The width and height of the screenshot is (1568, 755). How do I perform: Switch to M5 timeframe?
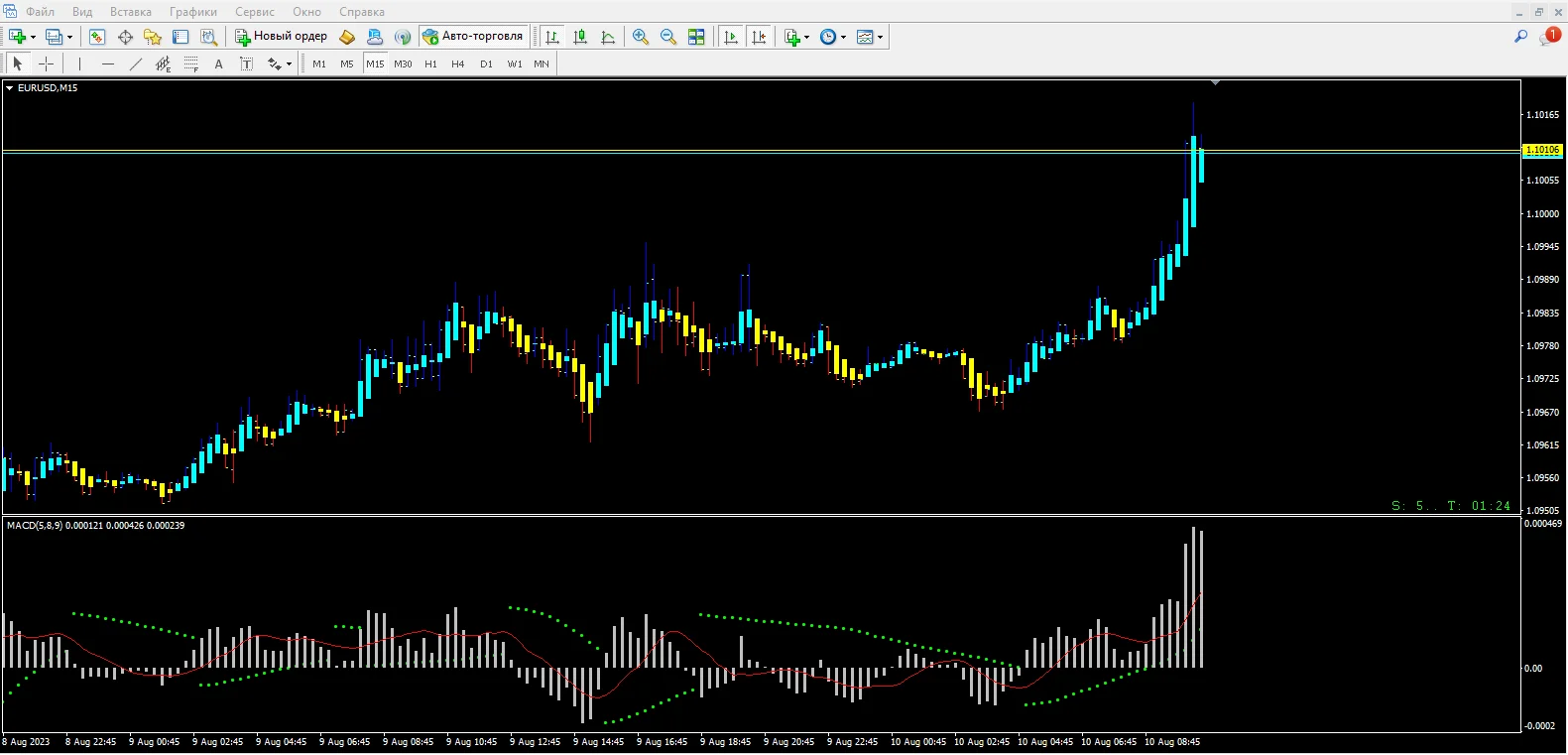347,63
